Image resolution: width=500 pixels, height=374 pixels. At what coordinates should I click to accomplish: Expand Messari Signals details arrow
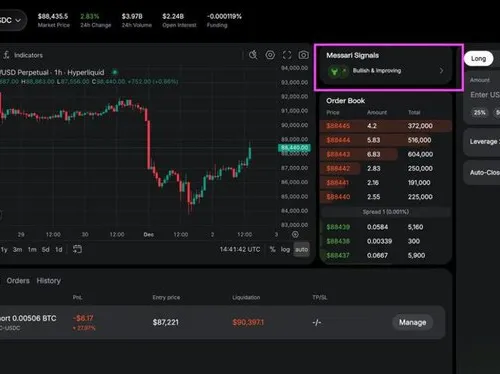pos(441,71)
